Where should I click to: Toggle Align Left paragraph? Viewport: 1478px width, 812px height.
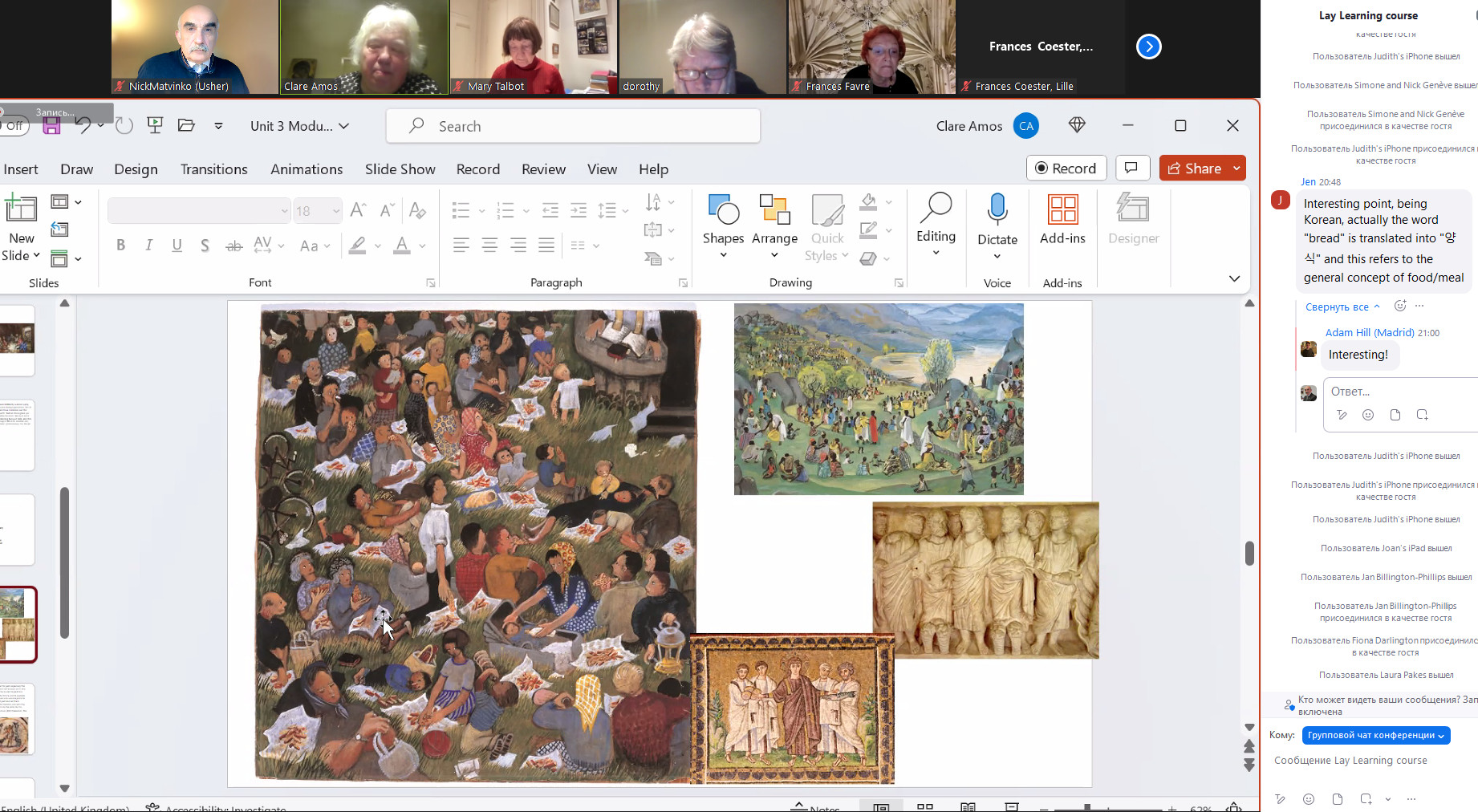point(461,246)
